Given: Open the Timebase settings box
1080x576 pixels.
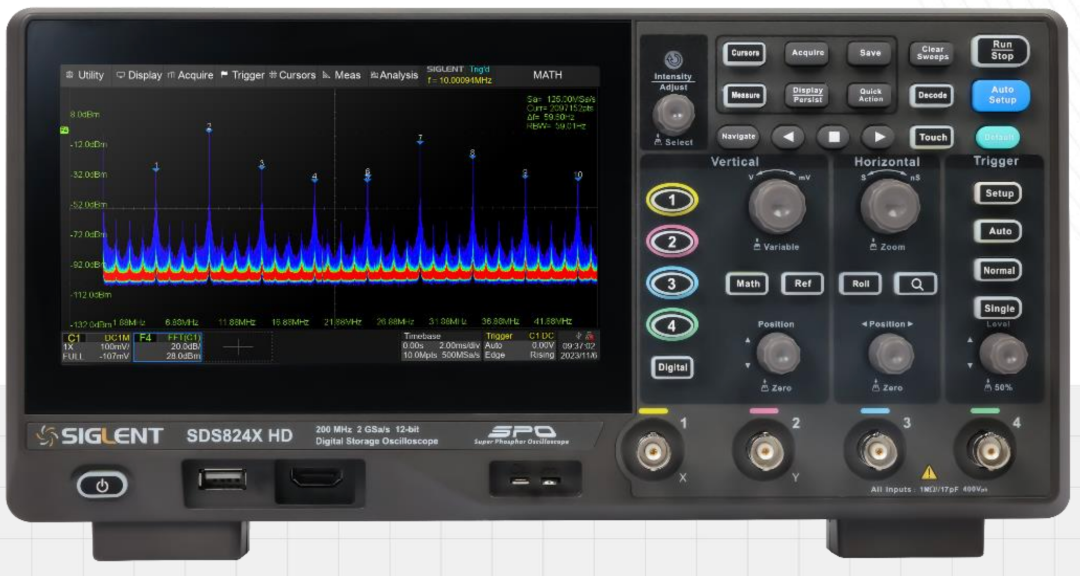Looking at the screenshot, I should (442, 346).
